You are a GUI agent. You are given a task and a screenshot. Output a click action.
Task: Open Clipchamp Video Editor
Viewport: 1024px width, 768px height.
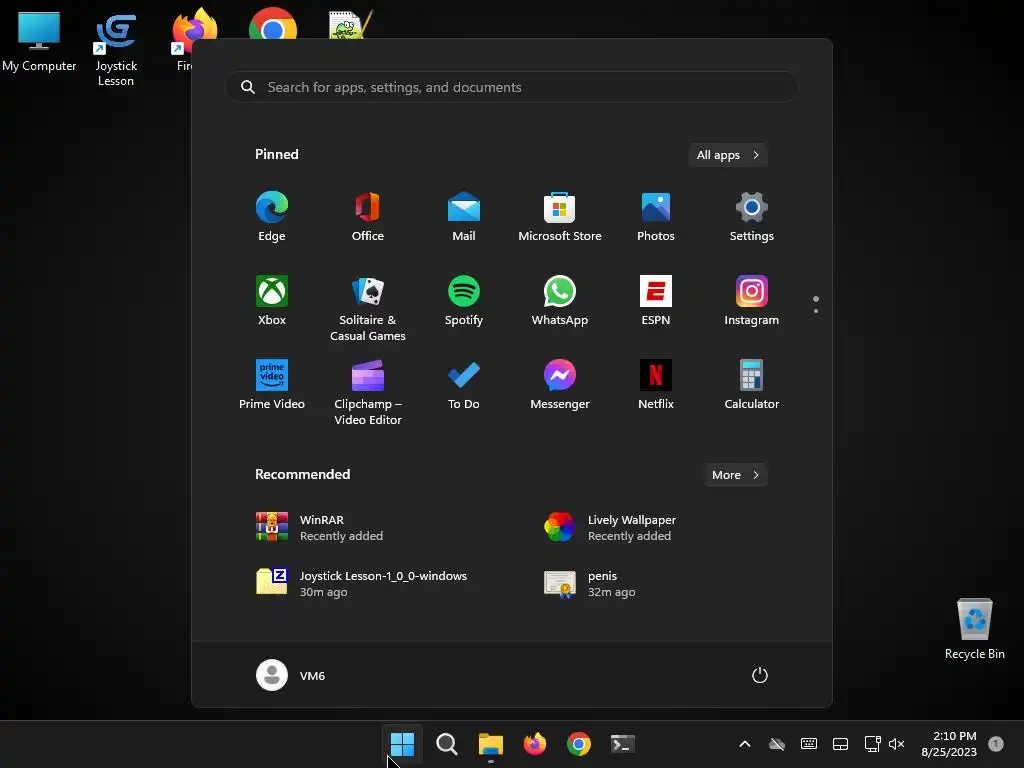[368, 392]
